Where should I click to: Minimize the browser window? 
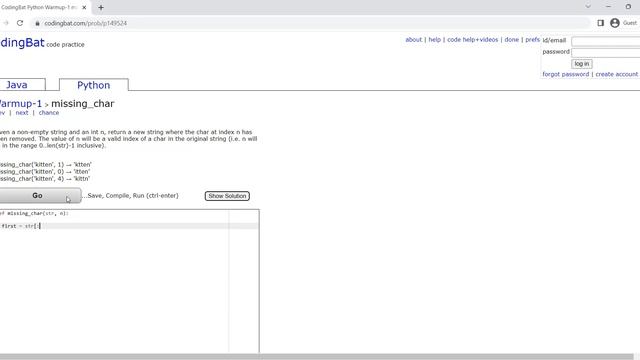coord(608,7)
